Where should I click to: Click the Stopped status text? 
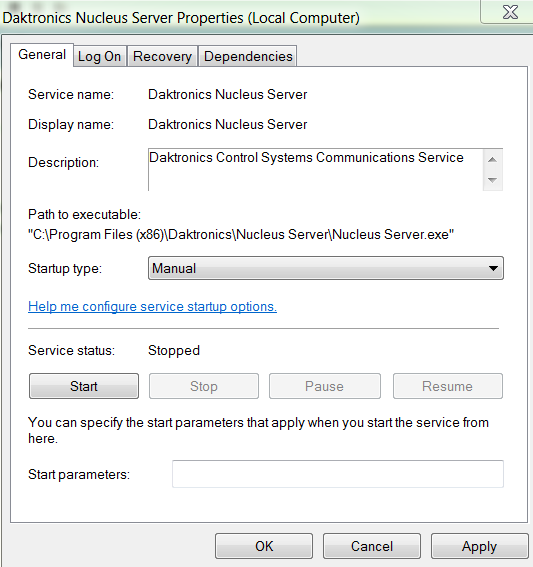point(174,350)
